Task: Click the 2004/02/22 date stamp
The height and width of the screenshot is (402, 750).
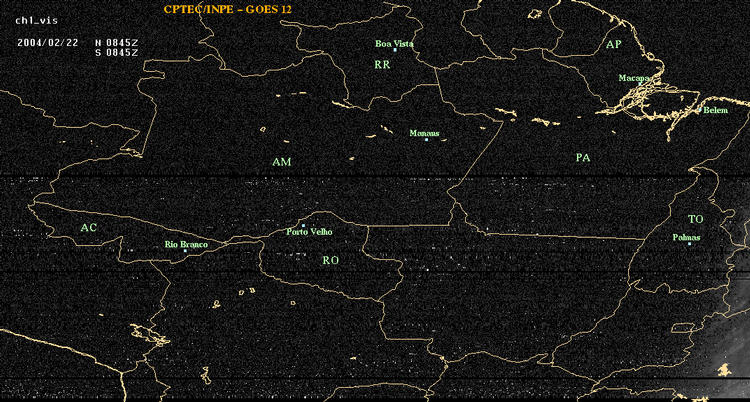Action: (x=48, y=42)
